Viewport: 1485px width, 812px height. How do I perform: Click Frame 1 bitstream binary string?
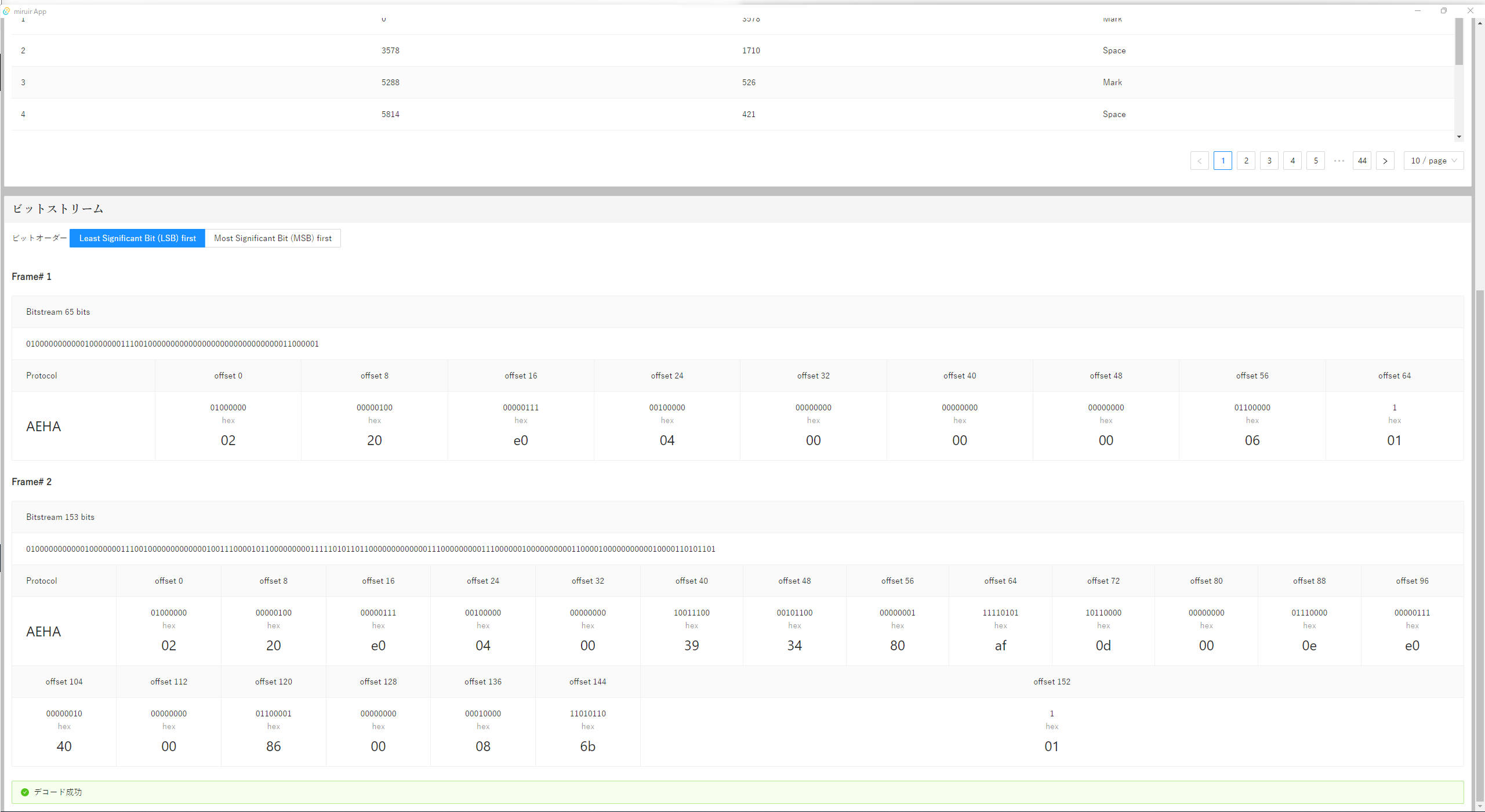[x=172, y=344]
